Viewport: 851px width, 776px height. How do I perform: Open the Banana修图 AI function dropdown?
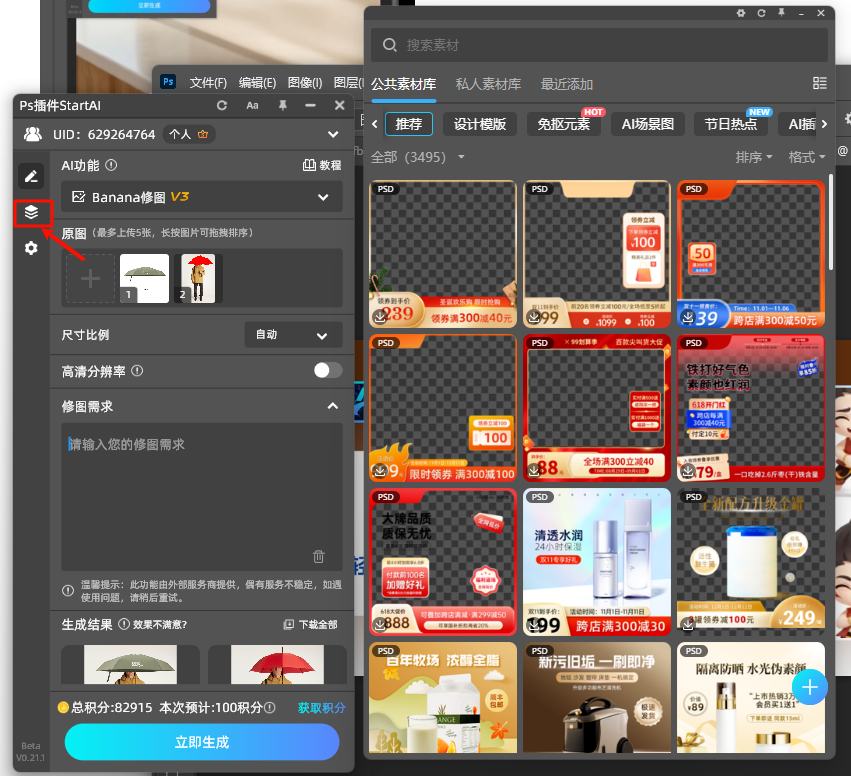click(x=201, y=197)
